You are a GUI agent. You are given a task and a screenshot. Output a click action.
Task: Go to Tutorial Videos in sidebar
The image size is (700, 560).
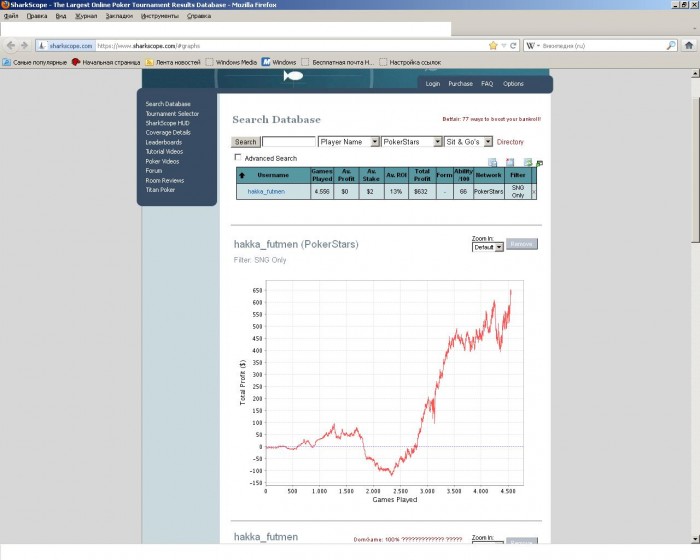[164, 151]
